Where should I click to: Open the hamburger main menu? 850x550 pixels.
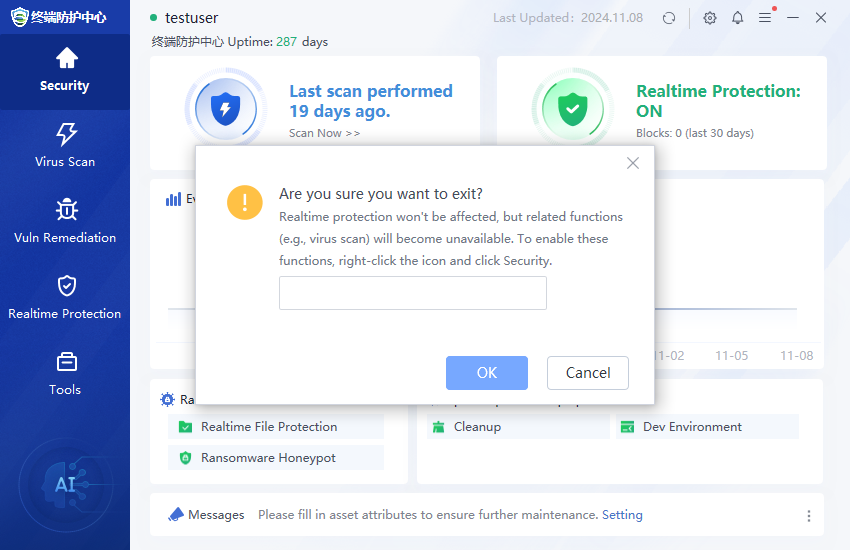[765, 18]
